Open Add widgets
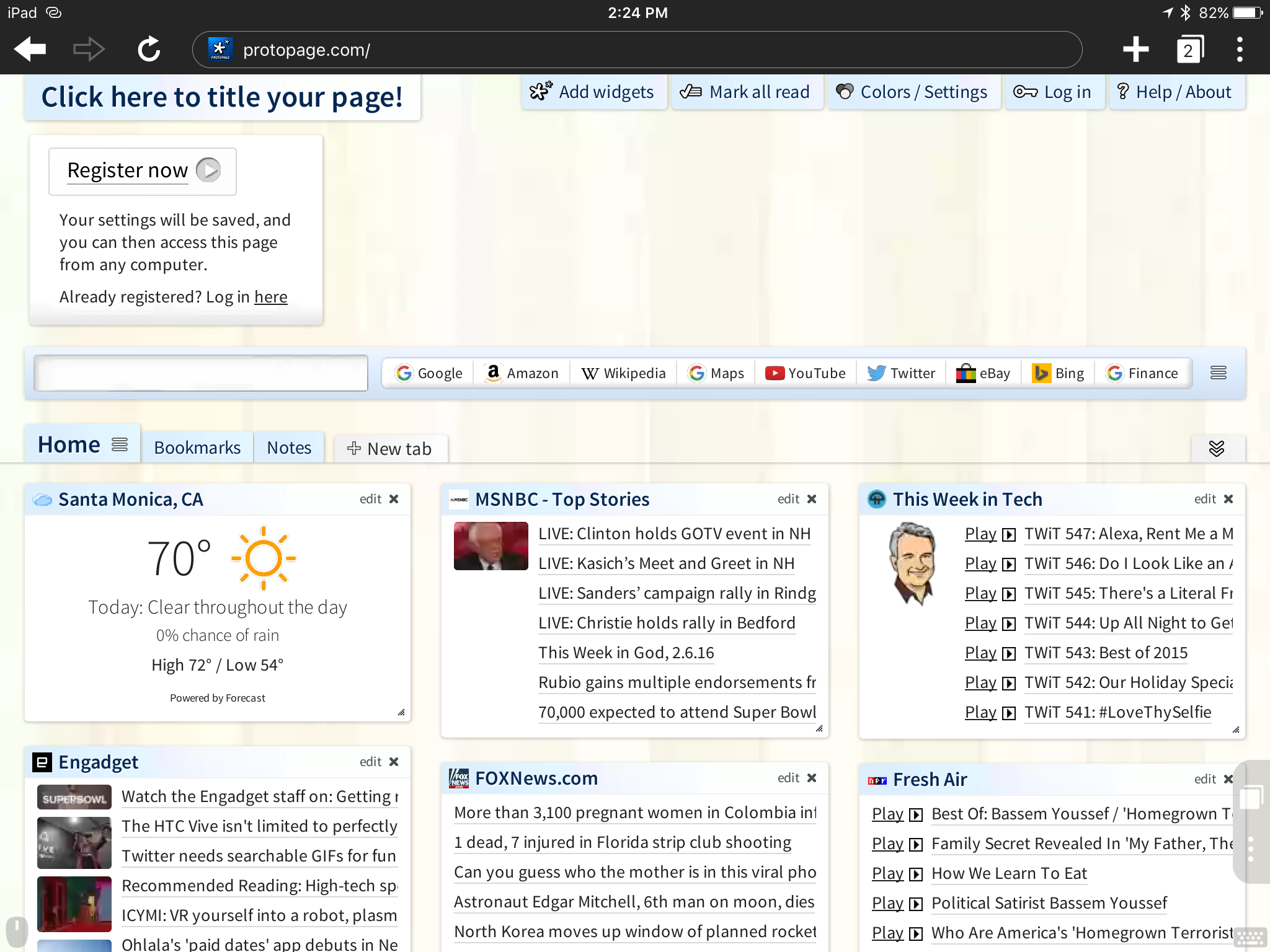This screenshot has width=1270, height=952. 593,92
